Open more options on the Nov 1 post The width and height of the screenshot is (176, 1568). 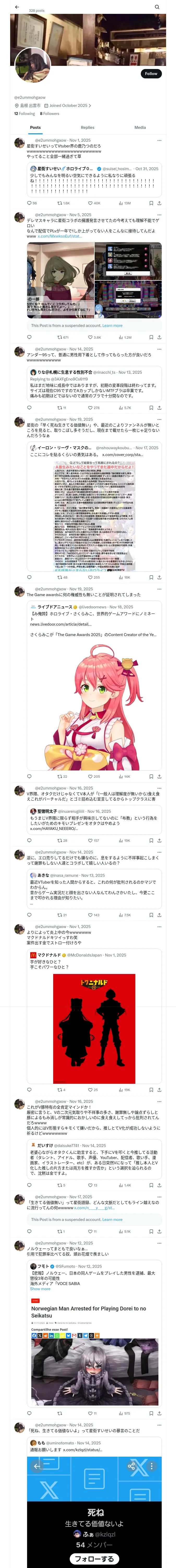160,141
